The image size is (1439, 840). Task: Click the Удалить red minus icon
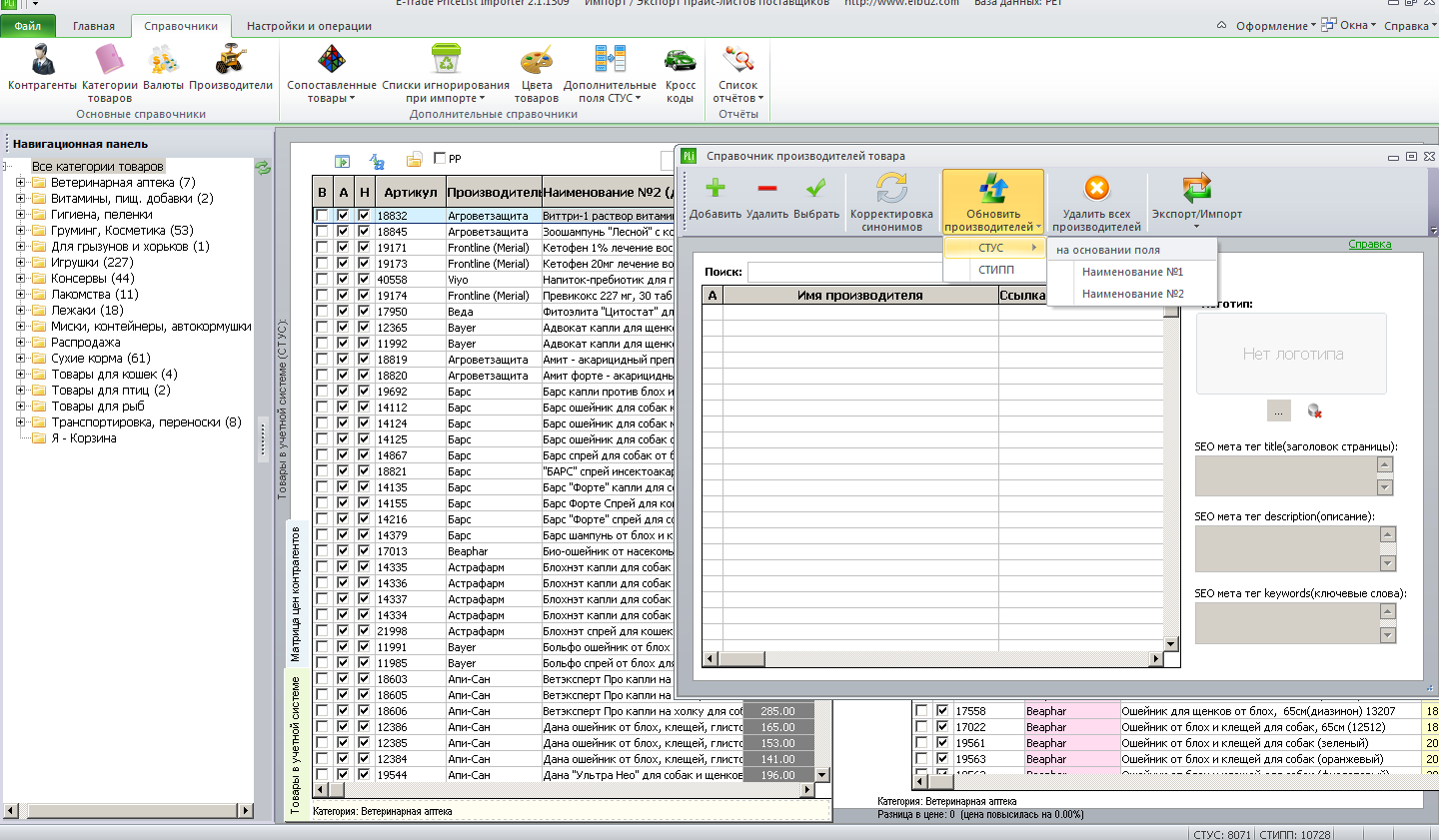coord(767,188)
